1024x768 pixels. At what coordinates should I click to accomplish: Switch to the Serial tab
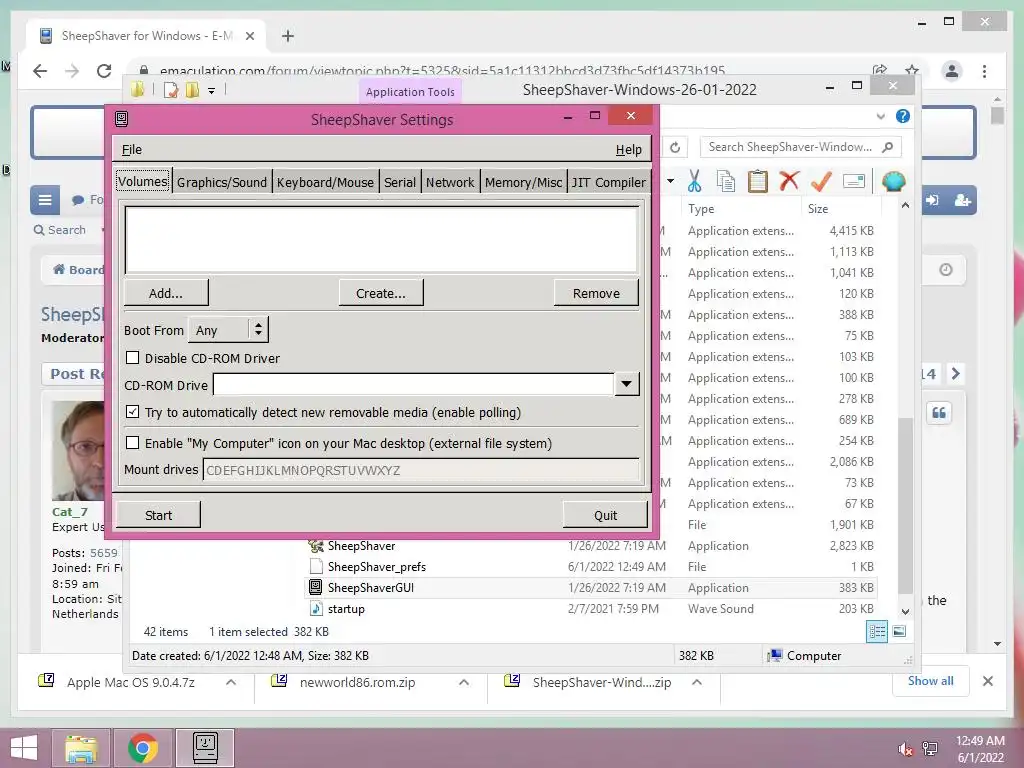pyautogui.click(x=400, y=182)
